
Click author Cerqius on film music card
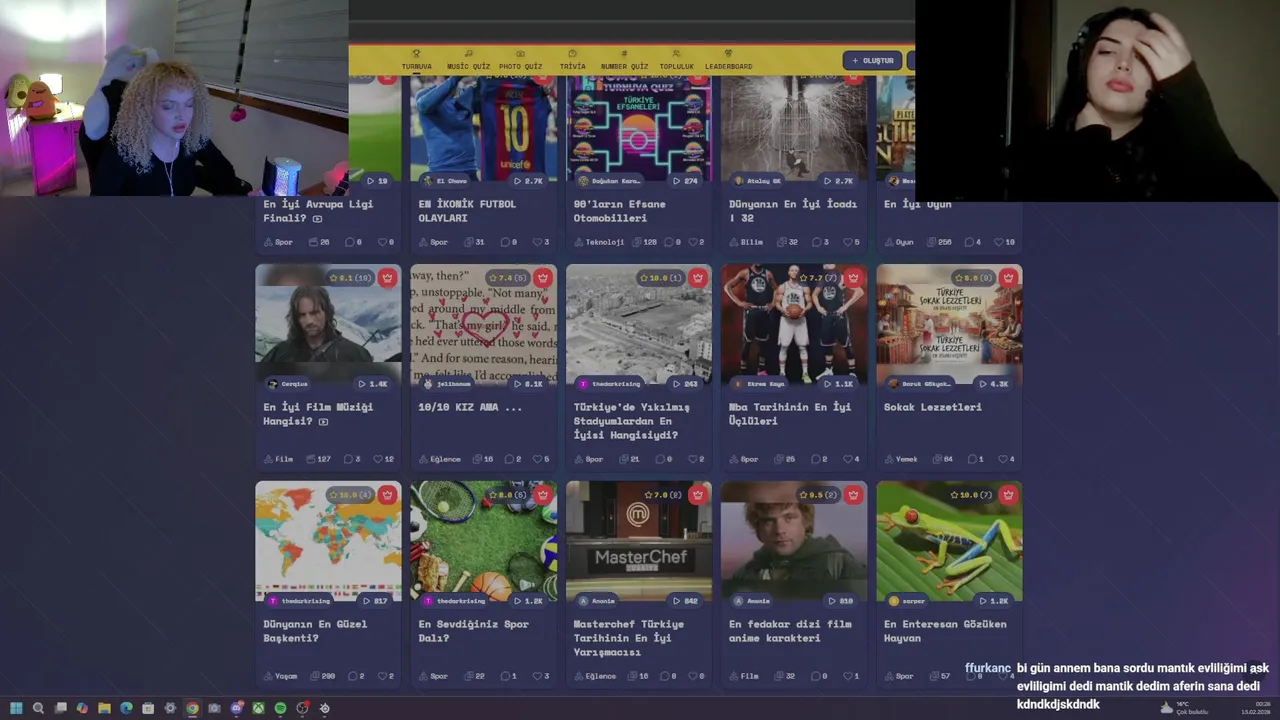pos(288,384)
